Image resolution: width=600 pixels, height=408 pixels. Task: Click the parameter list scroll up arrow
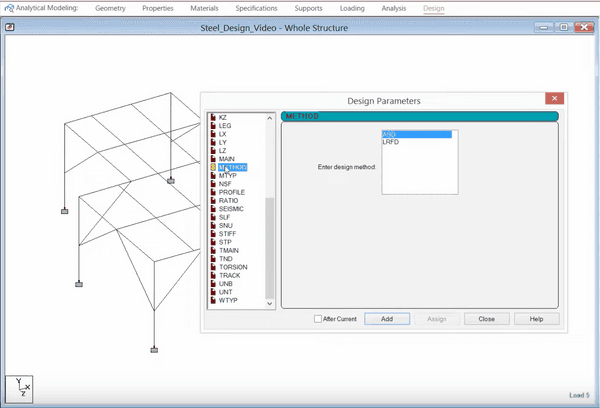point(269,118)
